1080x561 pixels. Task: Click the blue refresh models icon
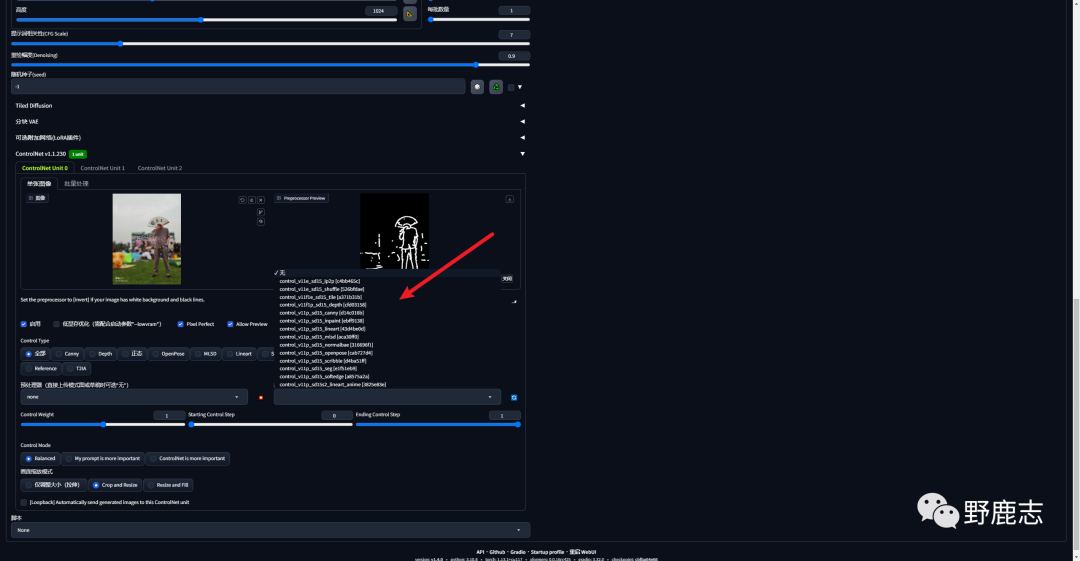(x=514, y=398)
